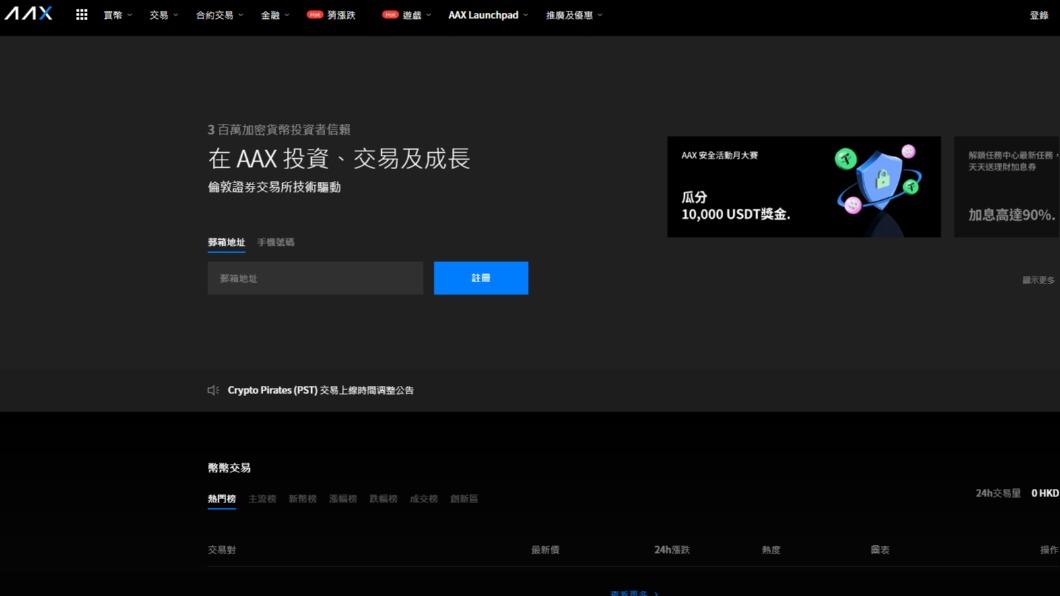
Task: Open the hot 猜漲跌 menu item
Action: click(x=331, y=15)
